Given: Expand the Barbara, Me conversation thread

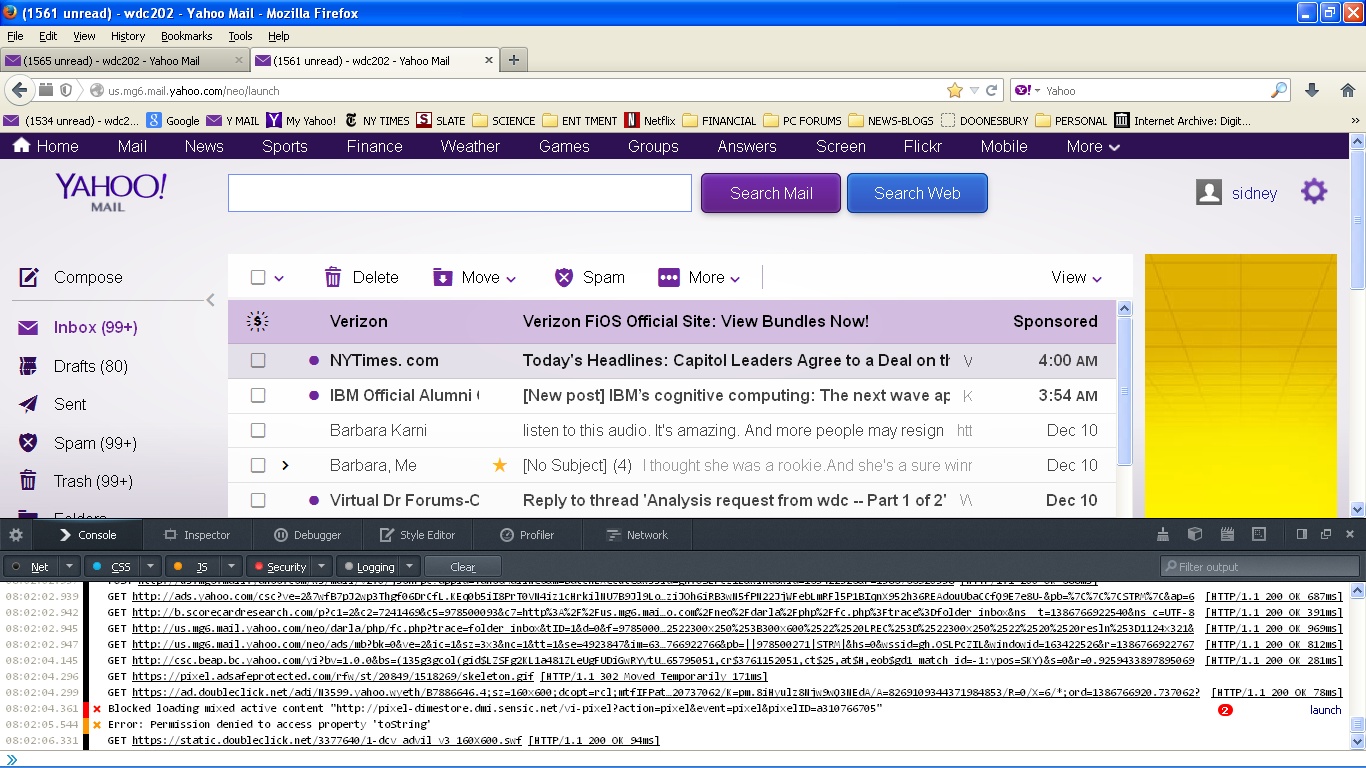Looking at the screenshot, I should point(285,465).
